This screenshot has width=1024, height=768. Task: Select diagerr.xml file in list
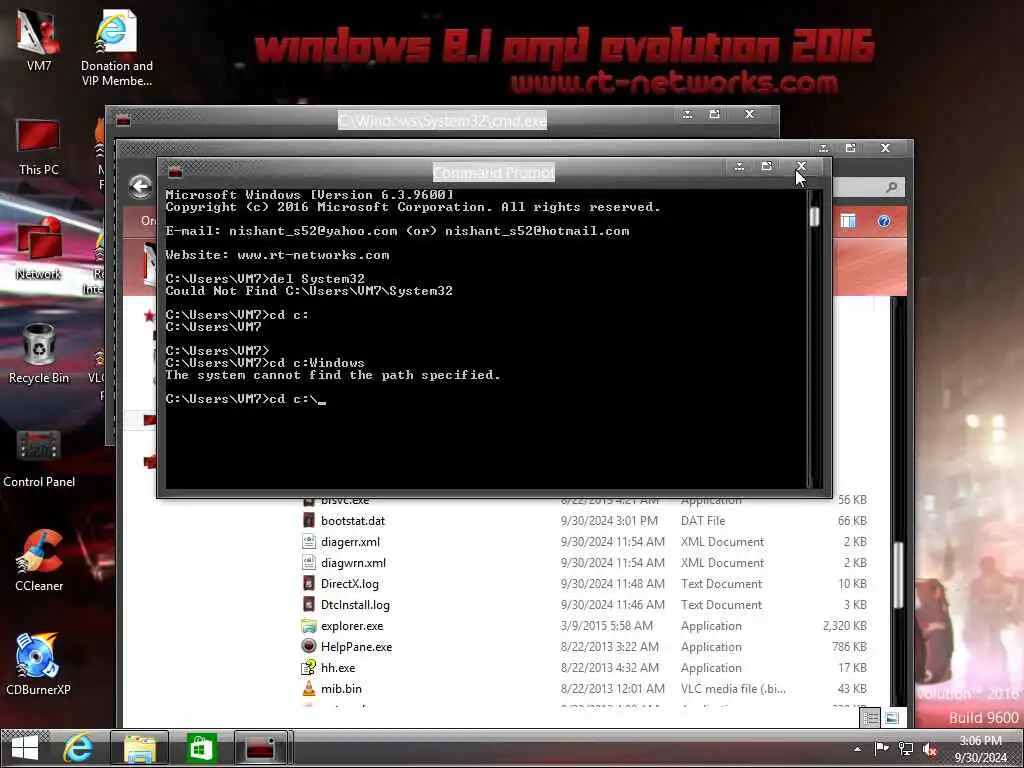350,541
